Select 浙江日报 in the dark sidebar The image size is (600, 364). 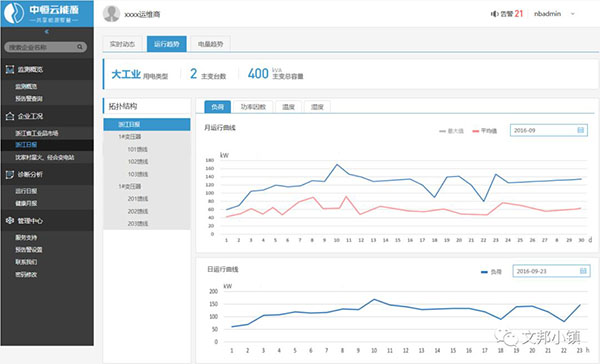[x=26, y=145]
